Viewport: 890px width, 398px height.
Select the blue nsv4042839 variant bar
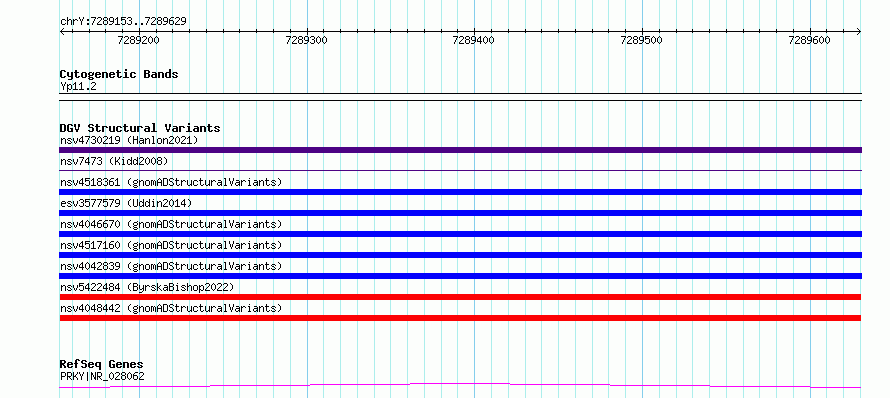pos(460,276)
